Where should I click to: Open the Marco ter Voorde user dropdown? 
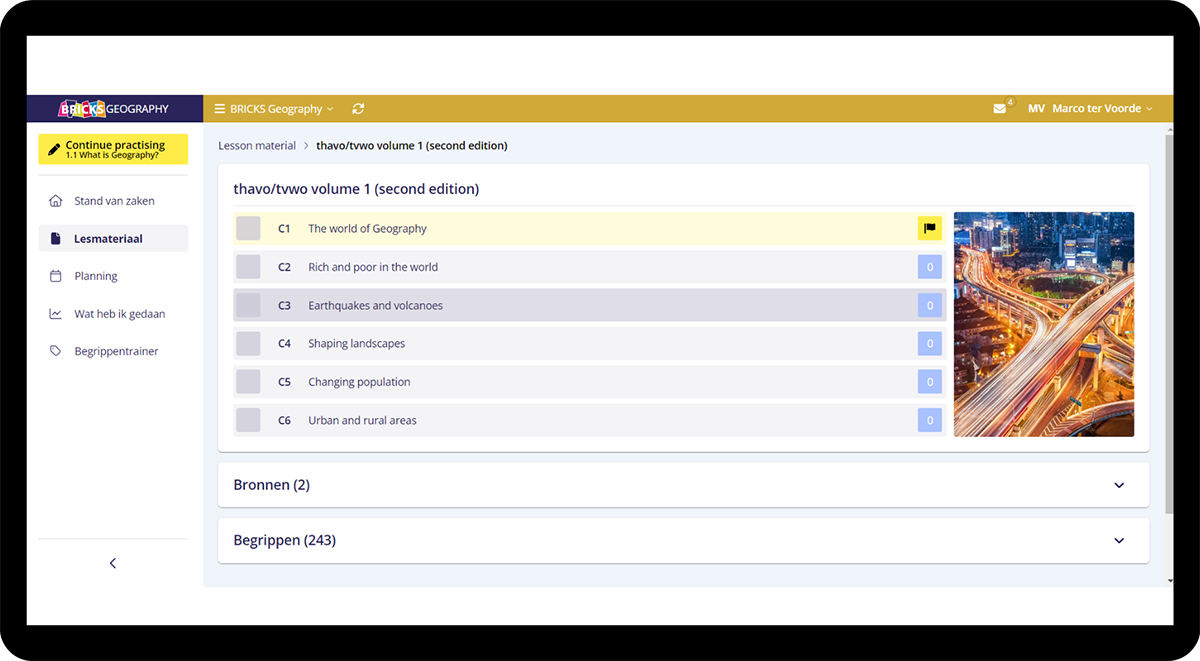pyautogui.click(x=1100, y=109)
